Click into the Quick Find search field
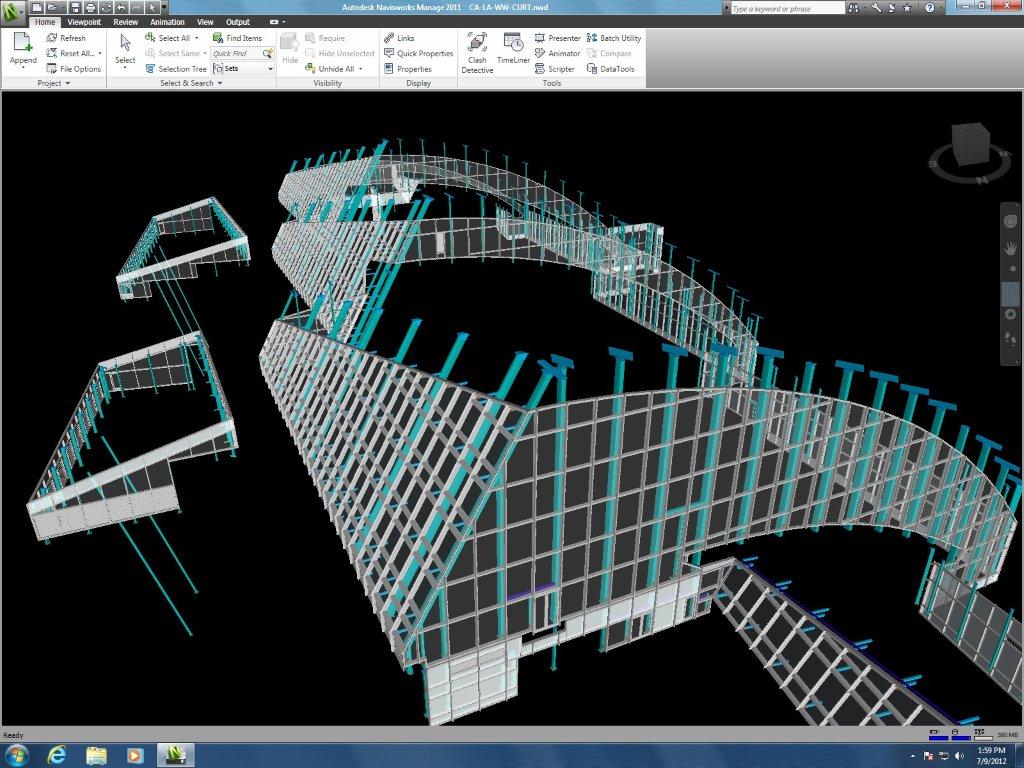Viewport: 1024px width, 768px height. point(237,54)
